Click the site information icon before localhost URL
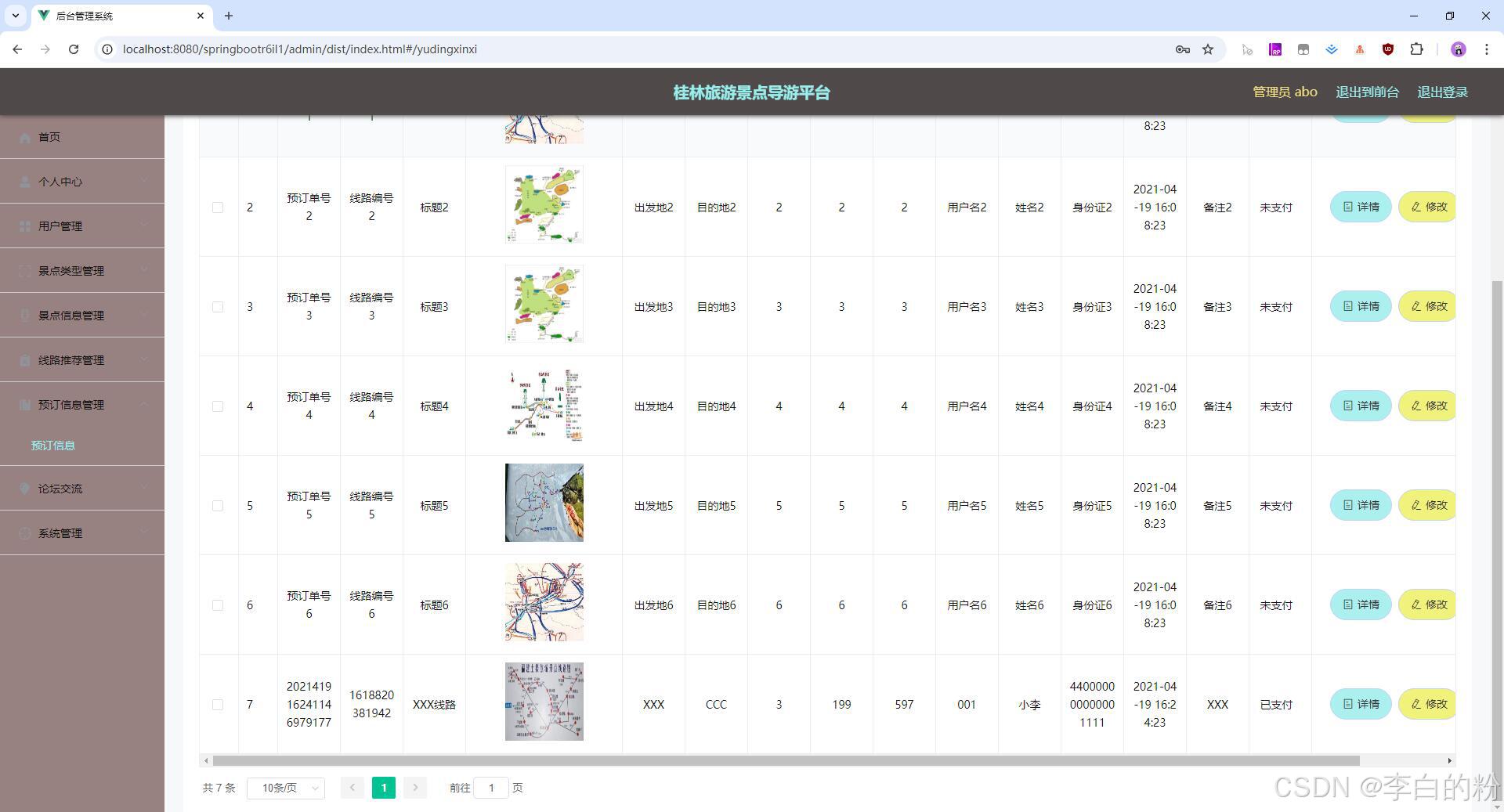The image size is (1504, 812). [108, 49]
